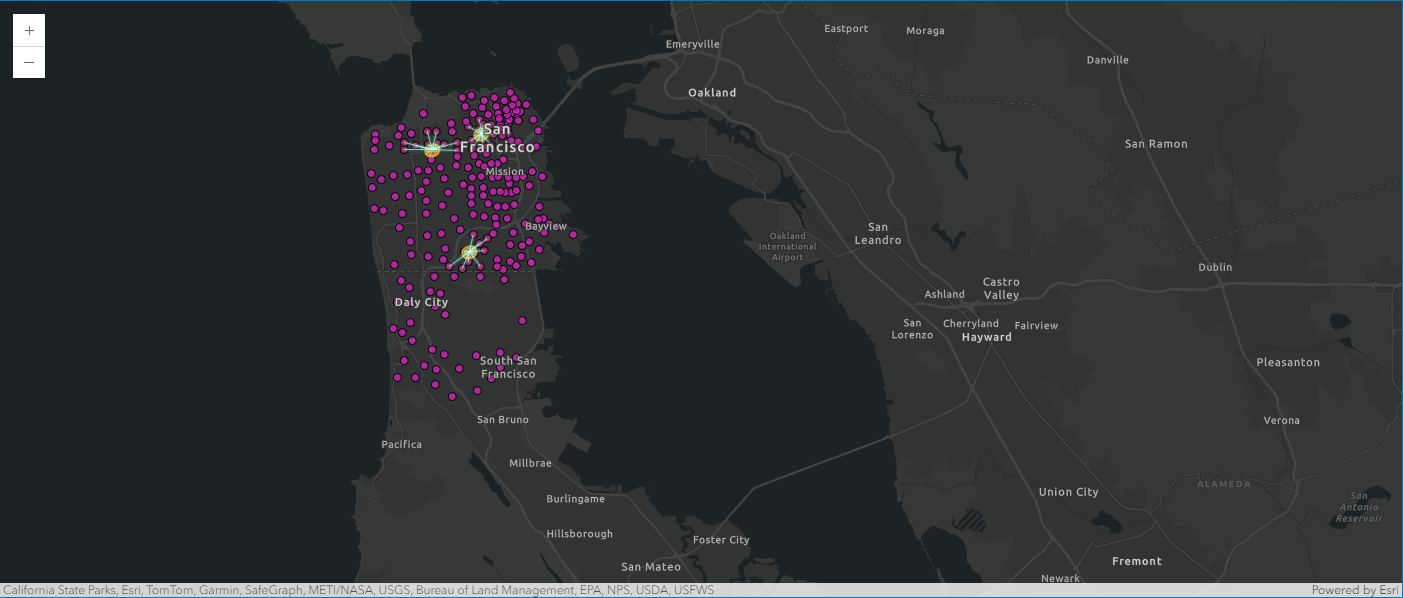Screen dimensions: 1403x598
Task: Select the westernmost orange hub marker with radiating lines
Action: (432, 149)
